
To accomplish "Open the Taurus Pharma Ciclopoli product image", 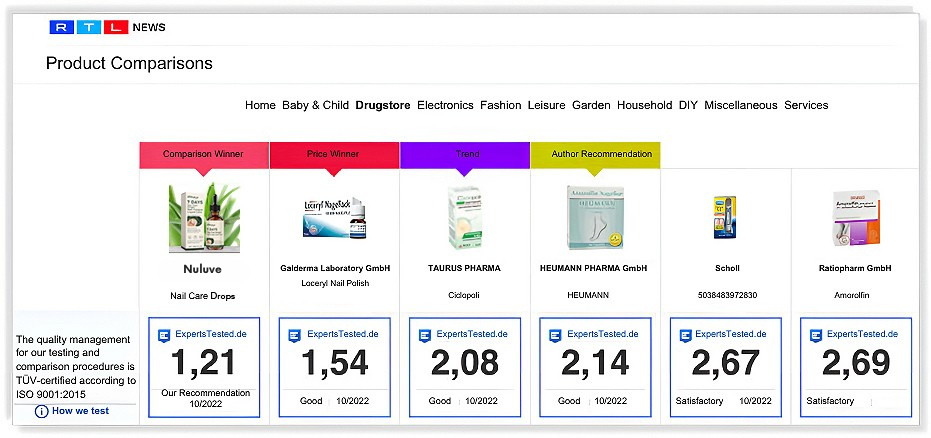I will coord(464,218).
